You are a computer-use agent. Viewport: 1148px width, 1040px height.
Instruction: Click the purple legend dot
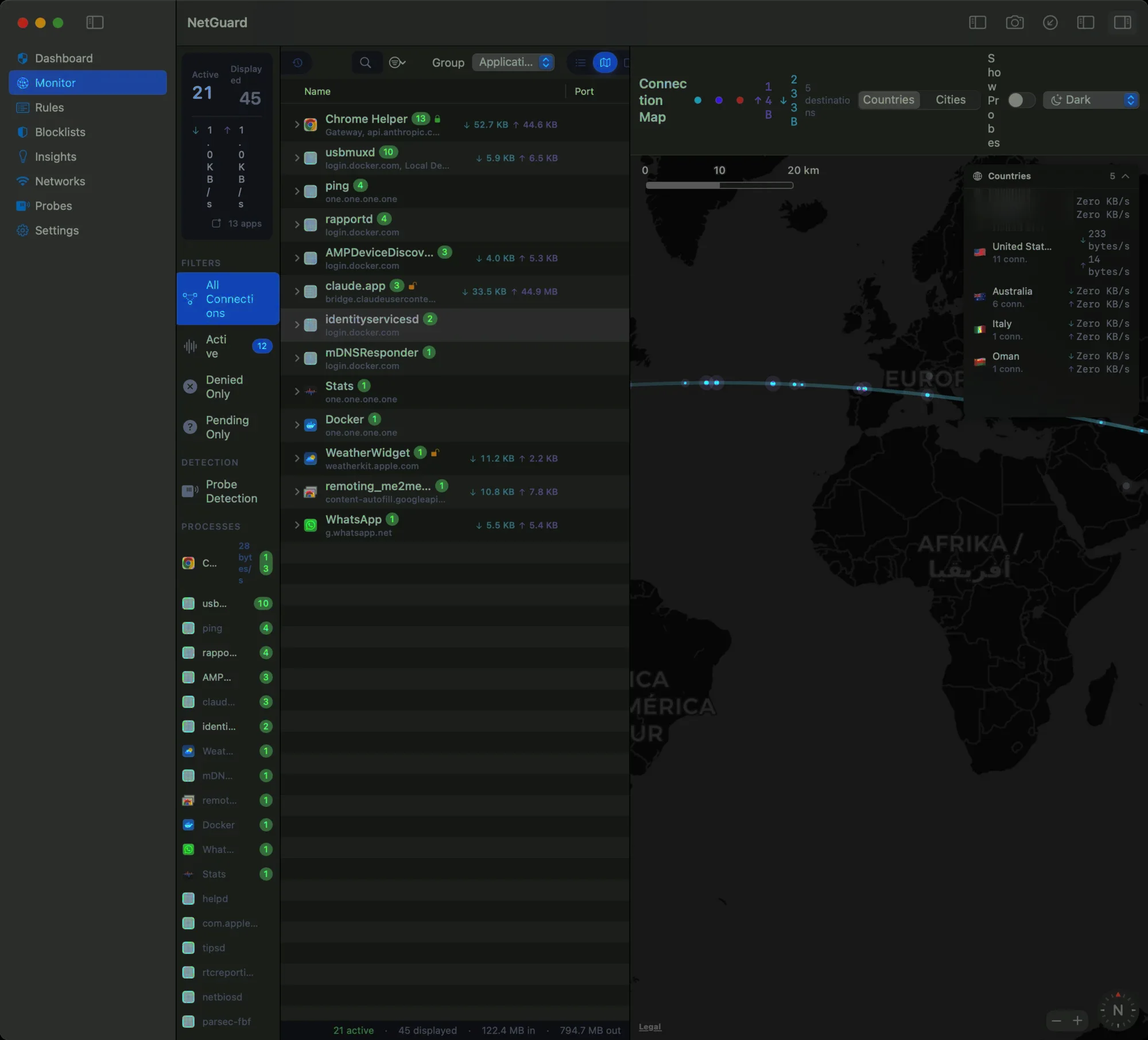[719, 100]
